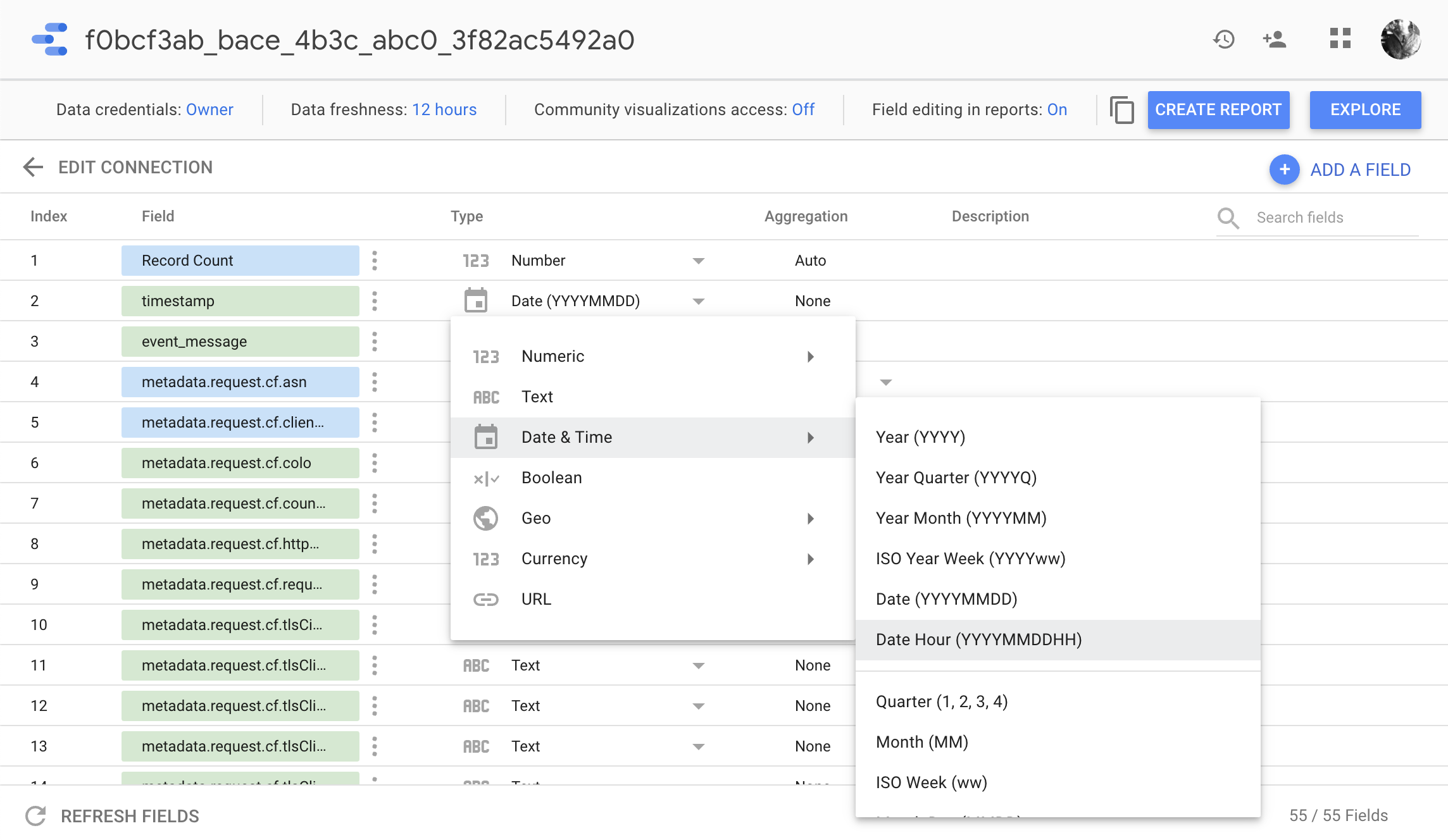Select ISO Year Week (YYYYww) option
This screenshot has height=840, width=1448.
[x=1058, y=559]
